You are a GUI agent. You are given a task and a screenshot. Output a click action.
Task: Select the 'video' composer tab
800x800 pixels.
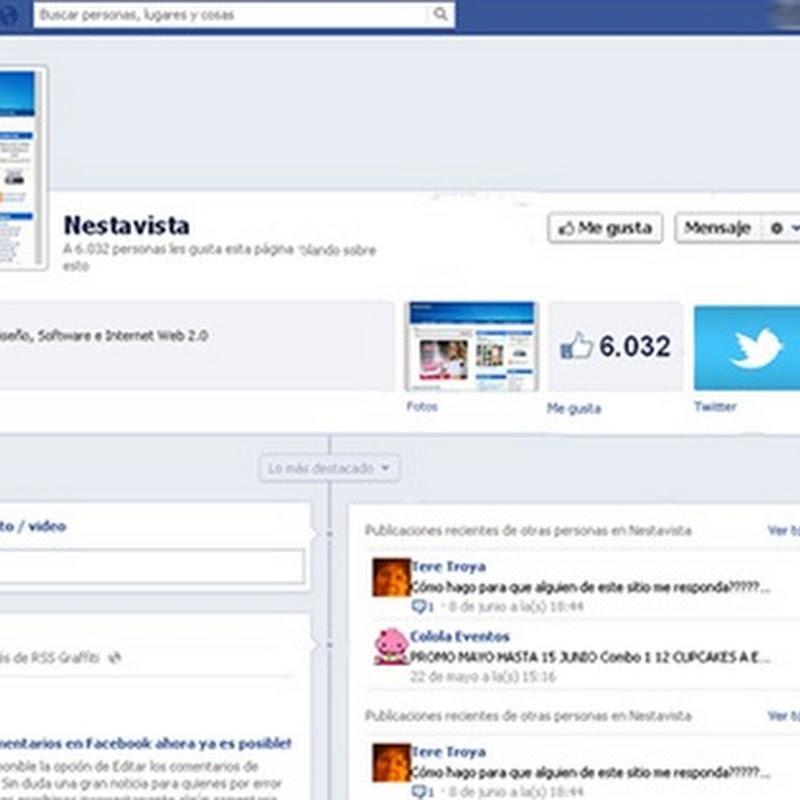pos(47,526)
